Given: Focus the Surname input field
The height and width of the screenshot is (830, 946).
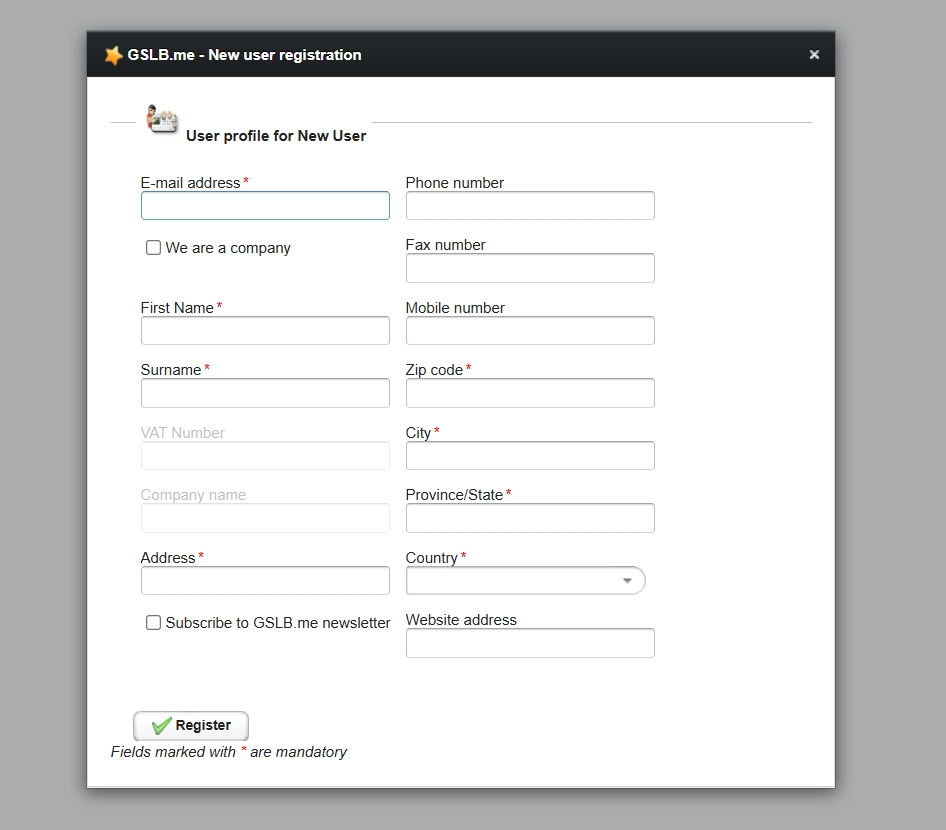Looking at the screenshot, I should [x=265, y=393].
